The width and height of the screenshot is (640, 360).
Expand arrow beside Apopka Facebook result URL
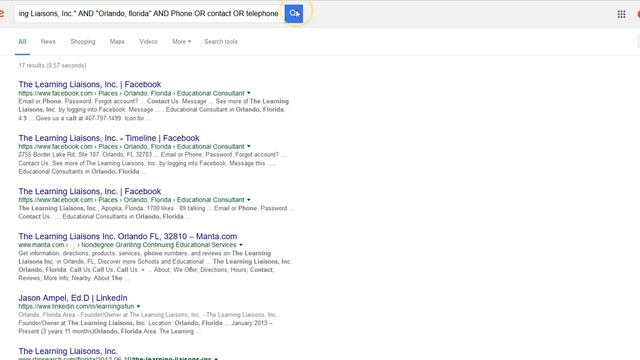click(x=249, y=200)
